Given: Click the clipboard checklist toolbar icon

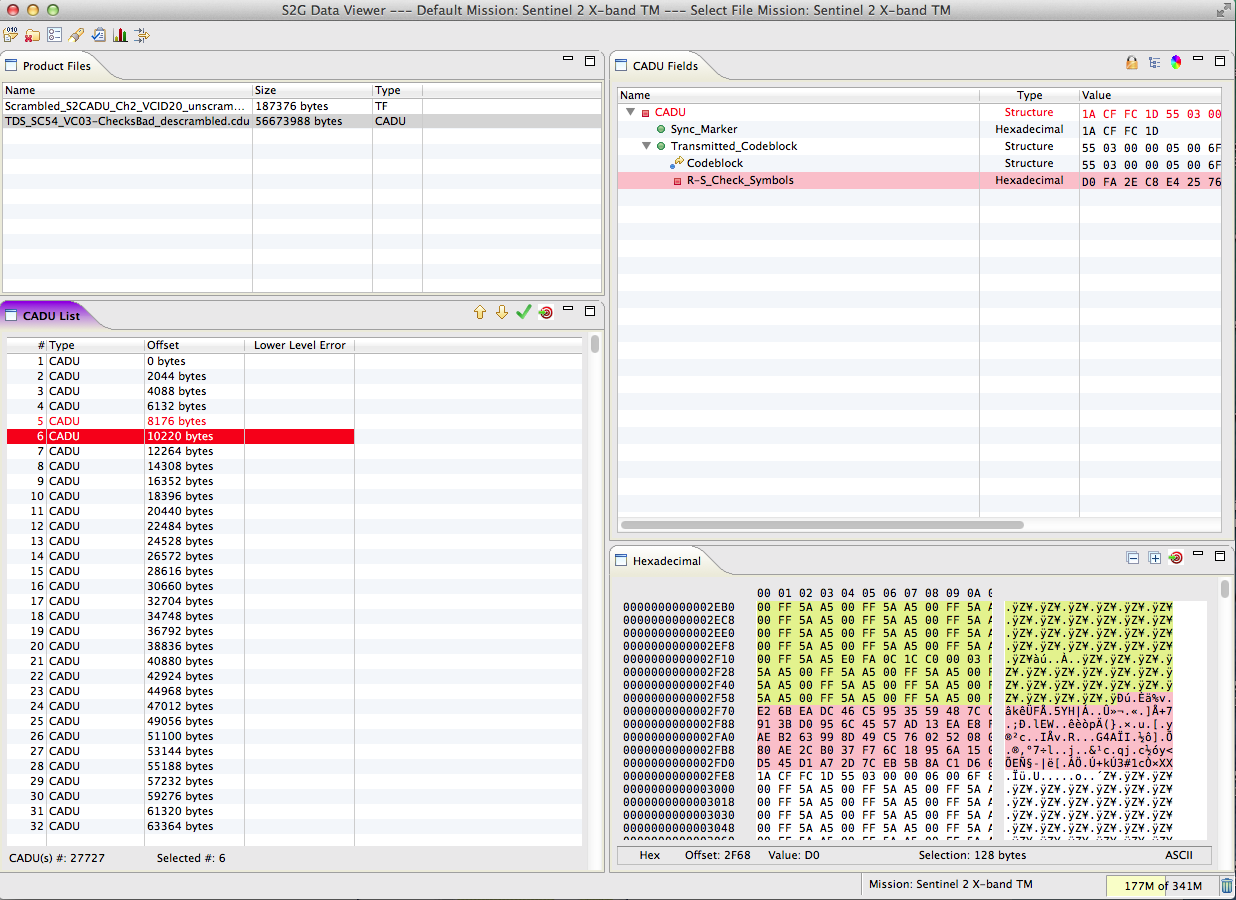Looking at the screenshot, I should point(98,35).
